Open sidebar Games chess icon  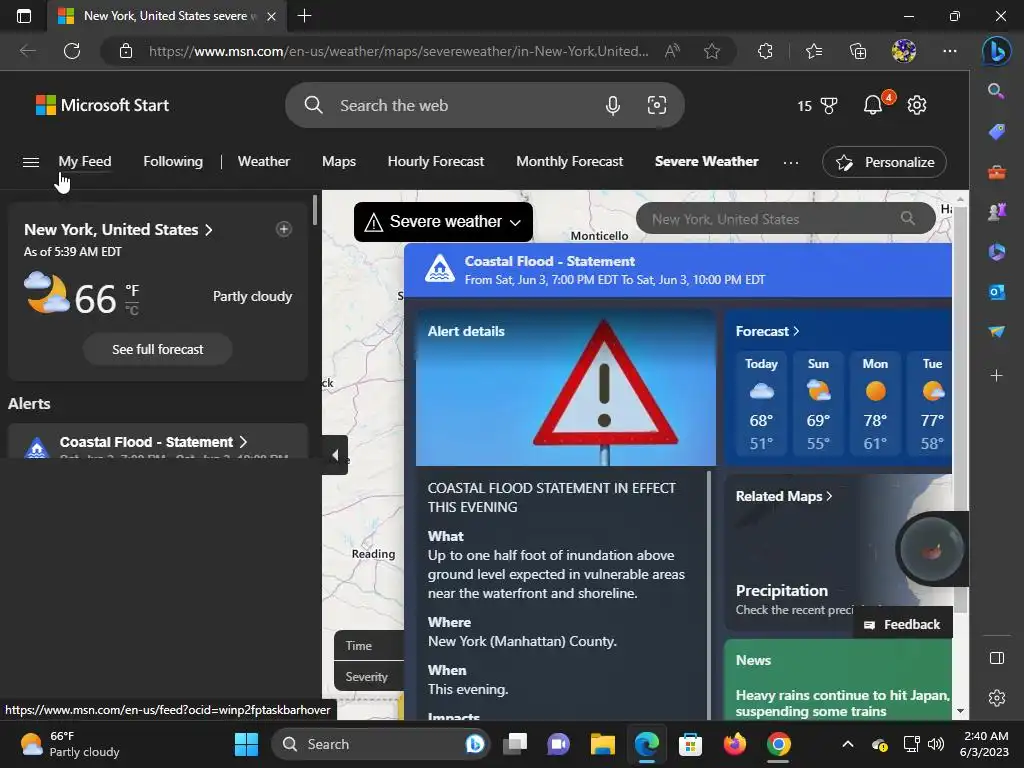997,212
